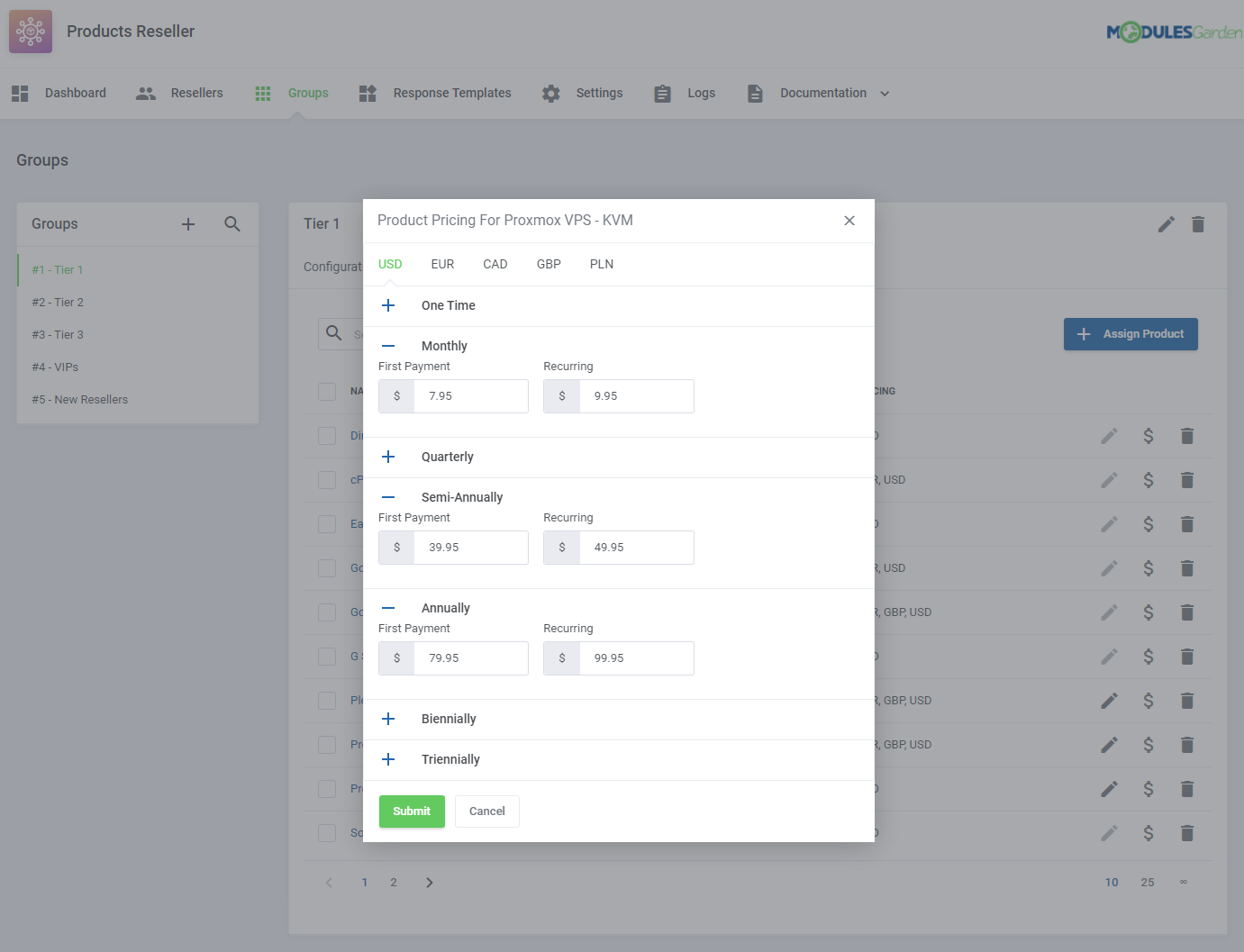Edit the Tier 1 group via pencil icon

[1166, 223]
